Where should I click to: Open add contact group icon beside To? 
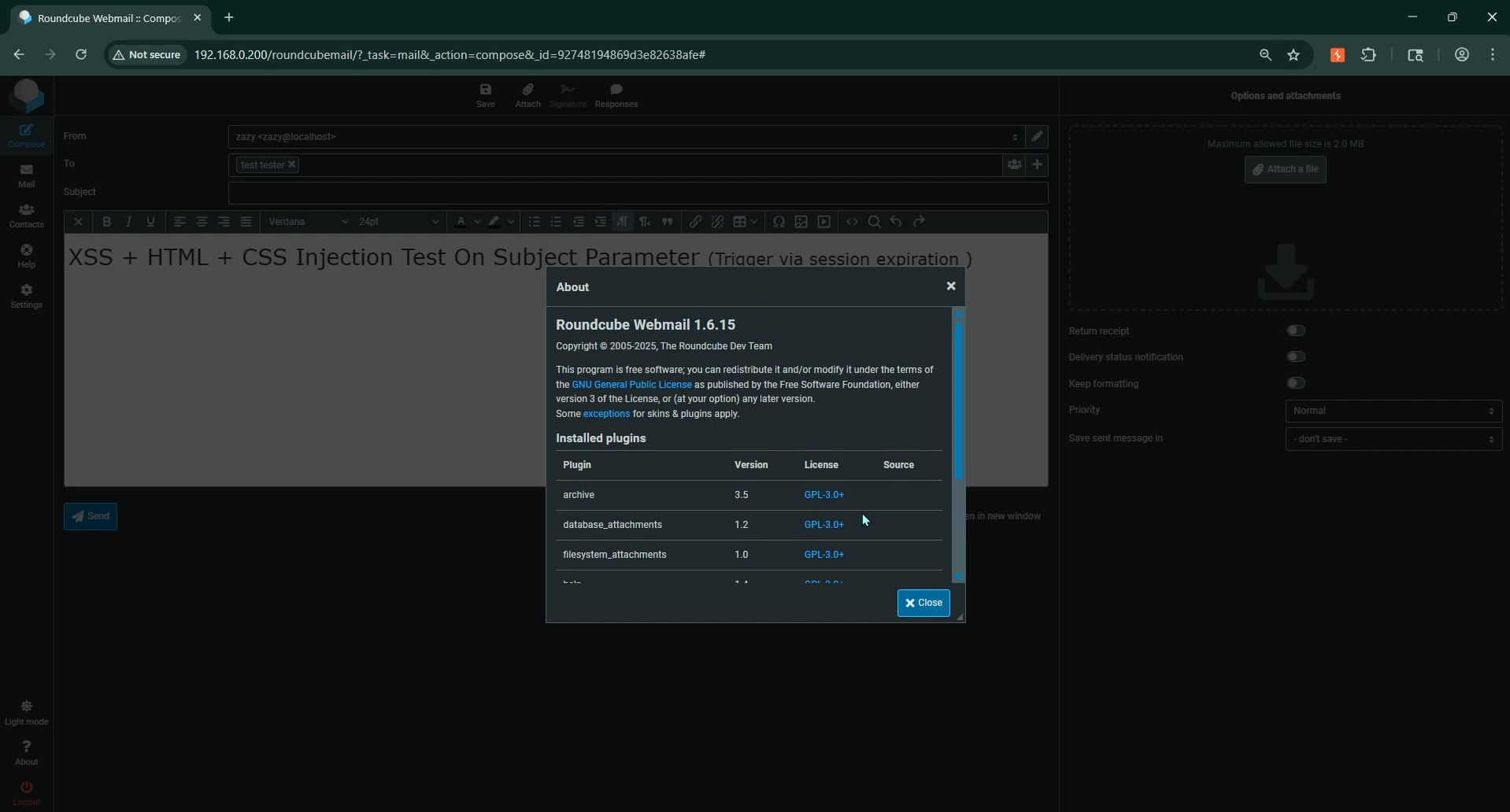[x=1014, y=164]
